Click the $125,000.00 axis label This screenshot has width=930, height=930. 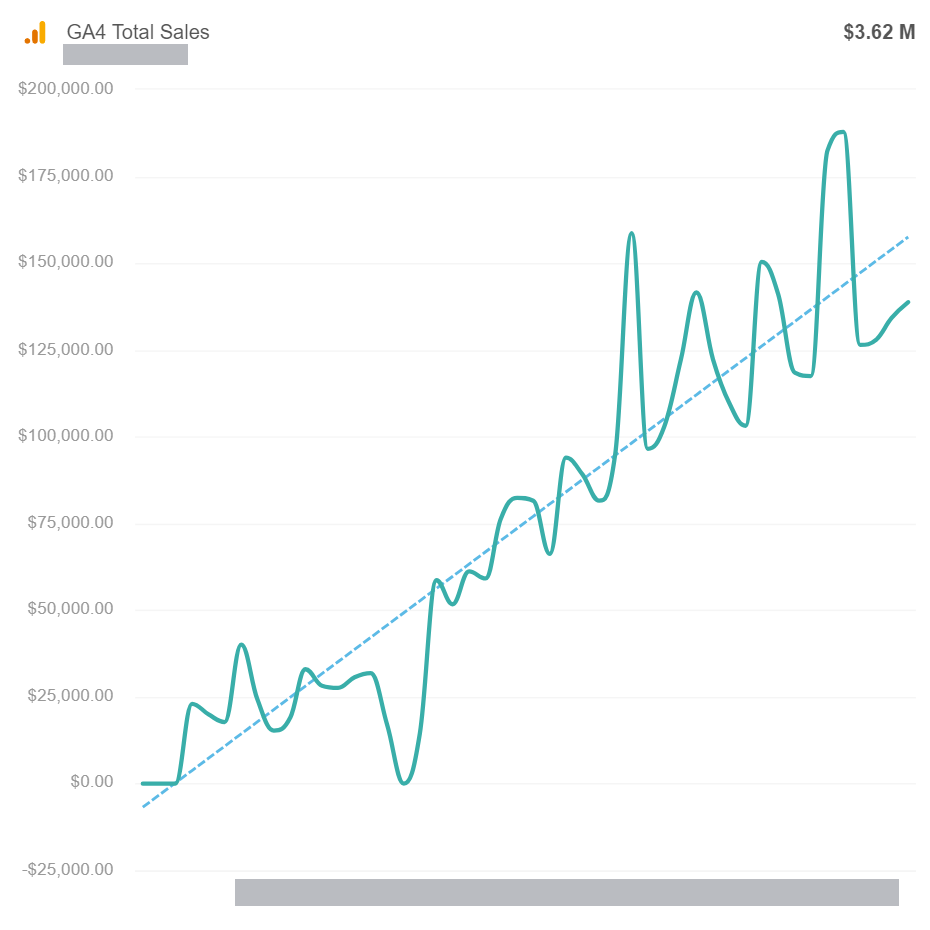point(66,349)
